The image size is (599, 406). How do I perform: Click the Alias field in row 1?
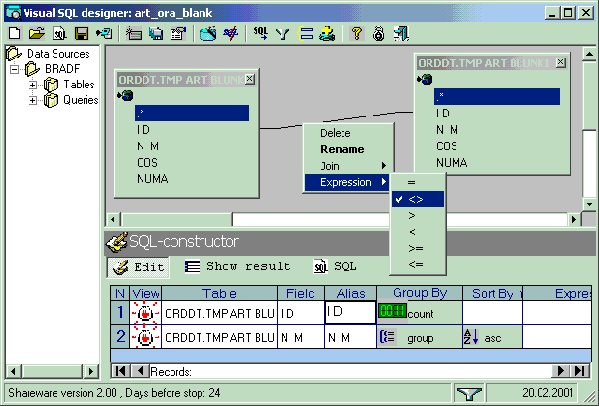(x=350, y=312)
